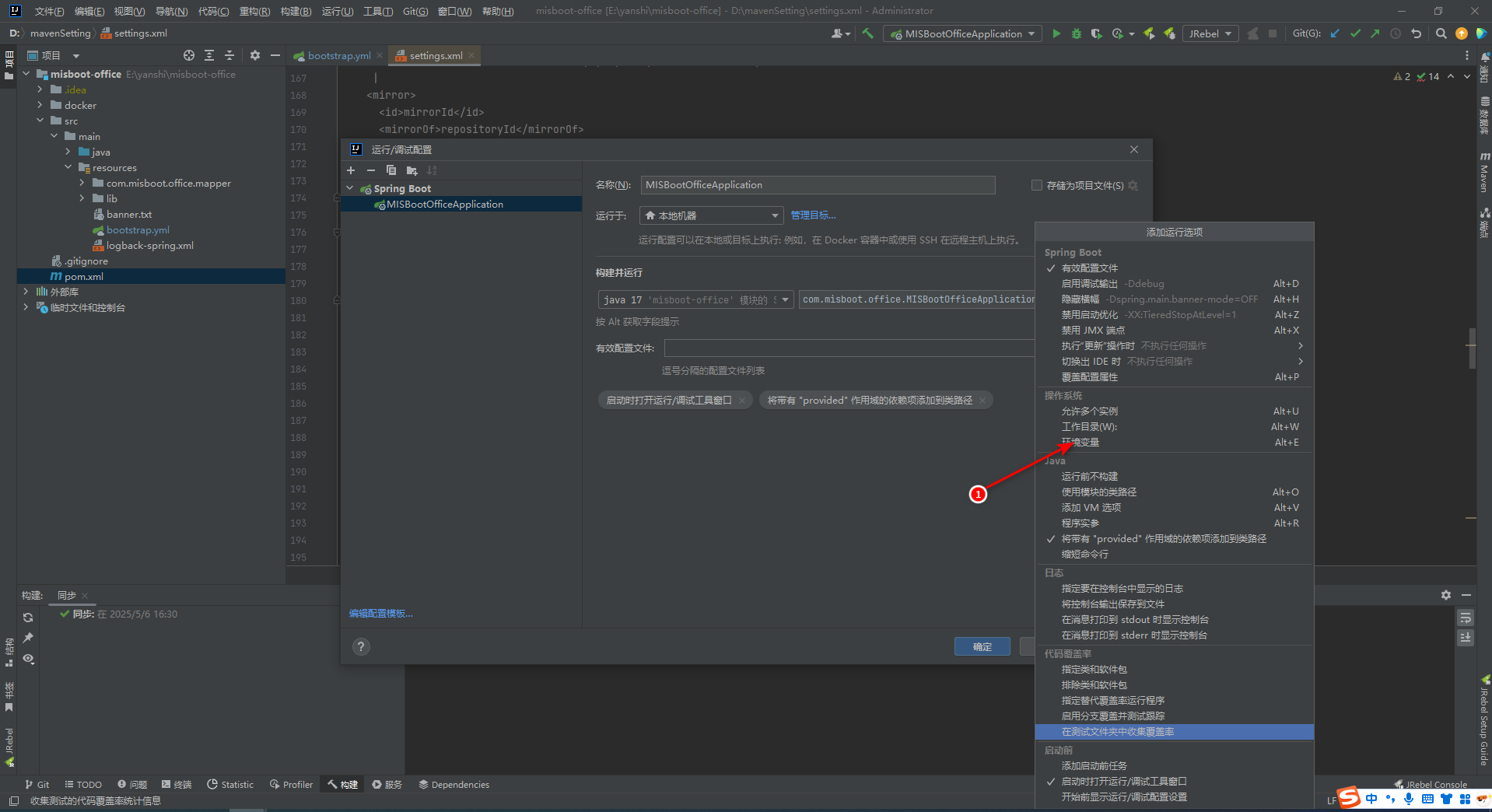Open MISBootOfficeApplication run configuration dropdown

(x=962, y=33)
